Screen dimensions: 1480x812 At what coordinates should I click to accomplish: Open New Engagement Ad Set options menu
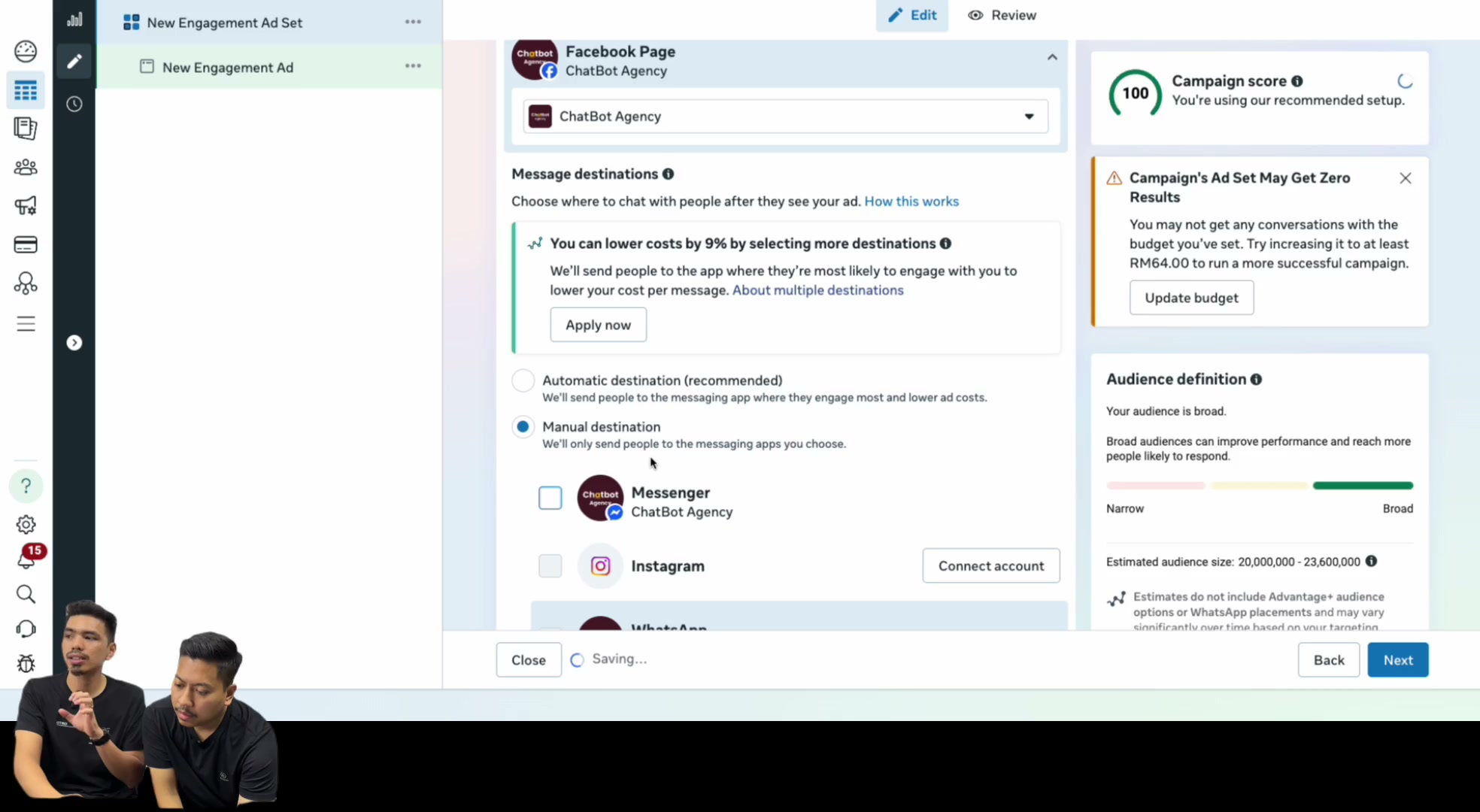(413, 22)
